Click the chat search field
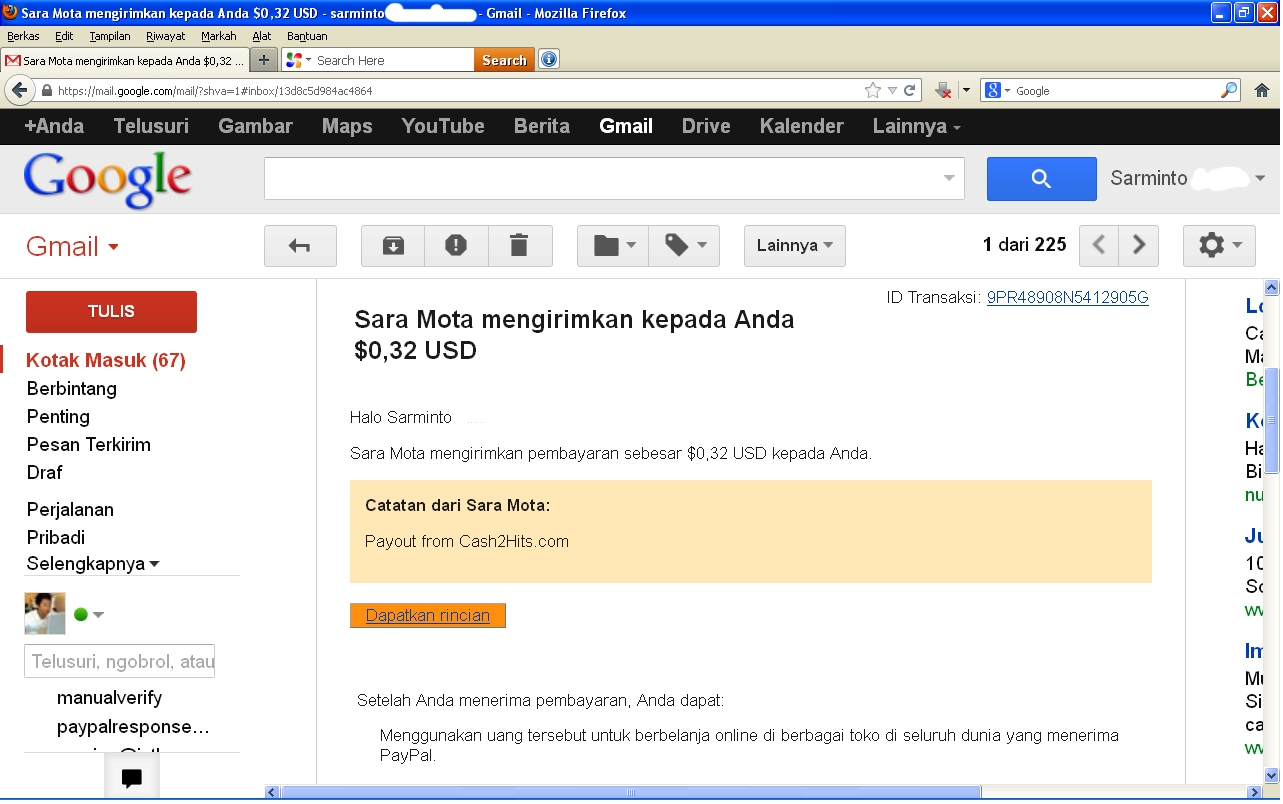The width and height of the screenshot is (1283, 804). [x=119, y=661]
